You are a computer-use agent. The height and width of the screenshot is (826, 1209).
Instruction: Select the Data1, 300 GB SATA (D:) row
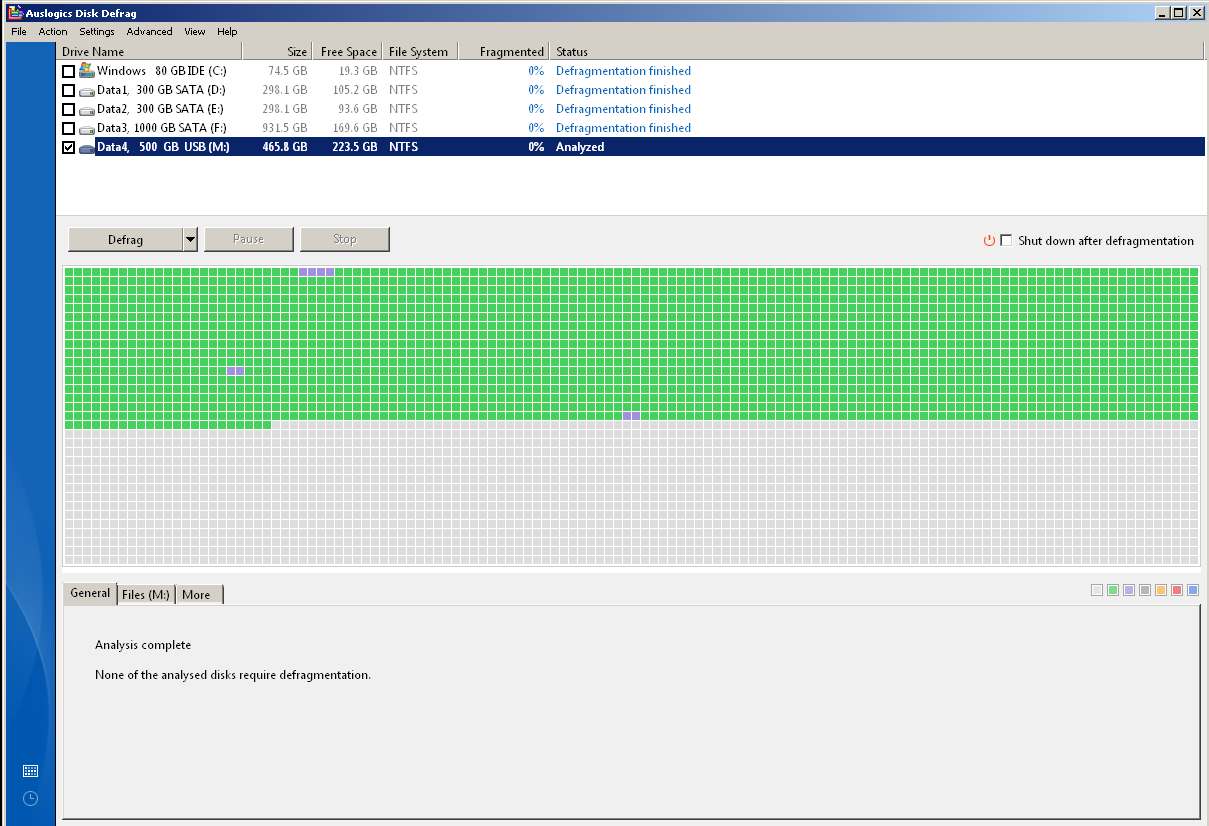pyautogui.click(x=631, y=90)
